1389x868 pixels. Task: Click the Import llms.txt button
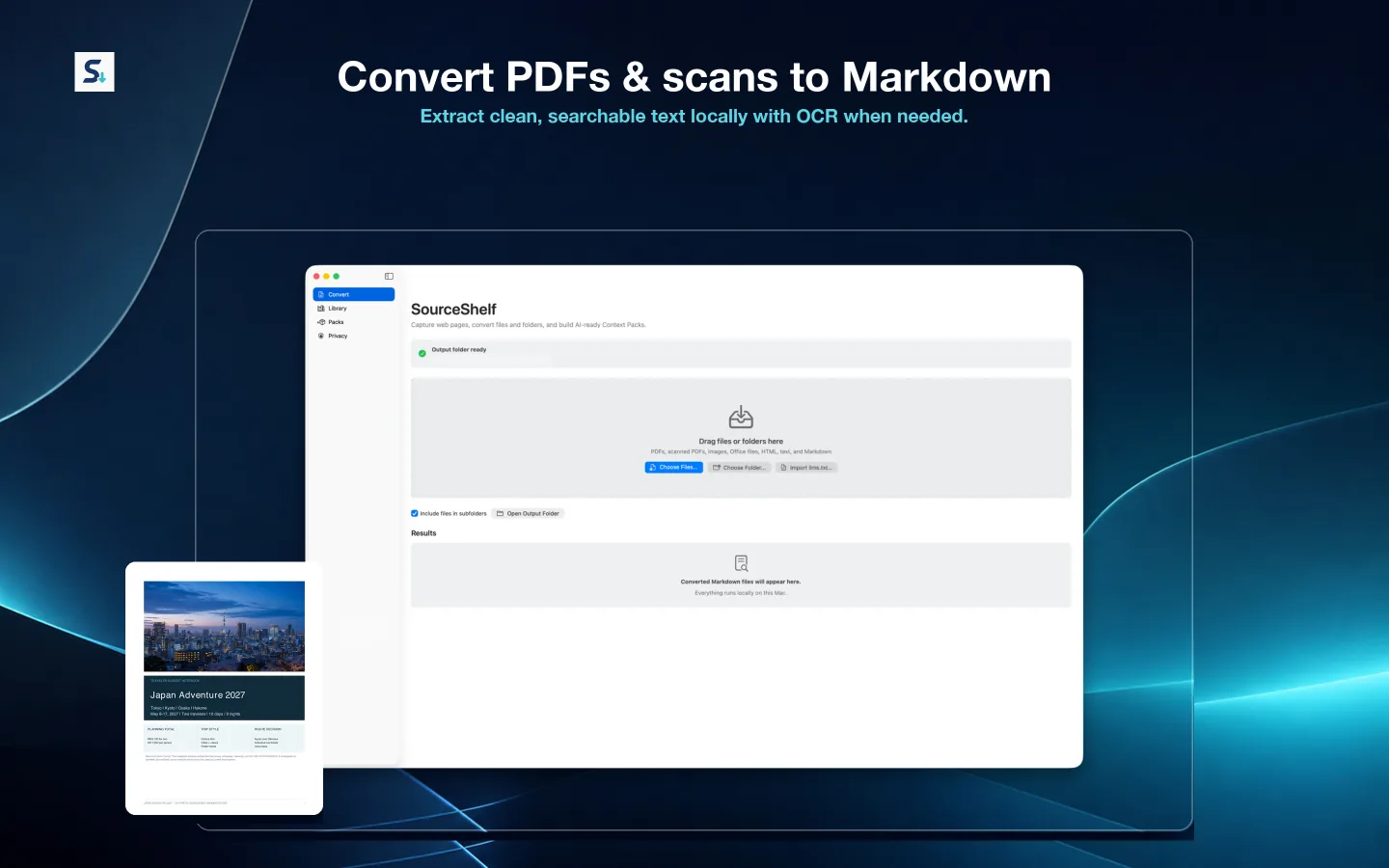[806, 467]
